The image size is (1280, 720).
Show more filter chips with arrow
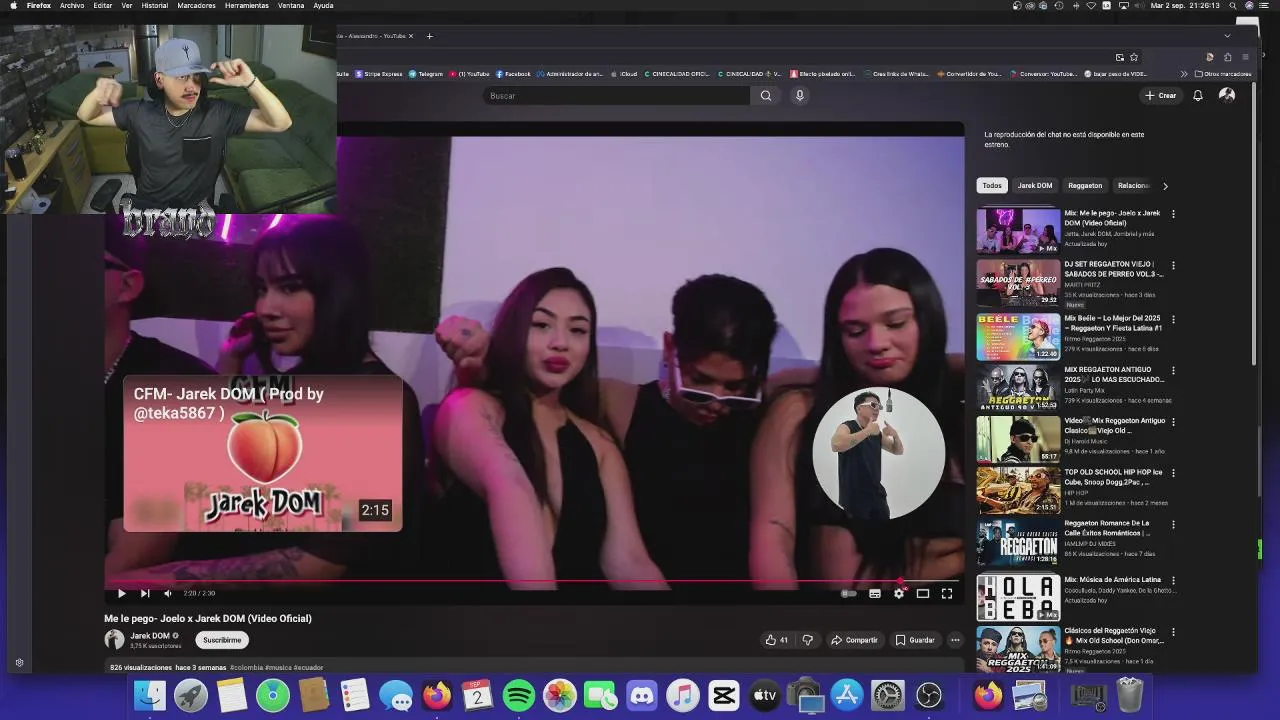(1165, 185)
